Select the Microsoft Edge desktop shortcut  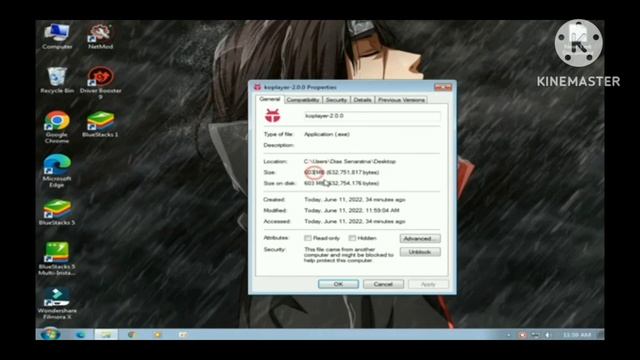tap(57, 171)
